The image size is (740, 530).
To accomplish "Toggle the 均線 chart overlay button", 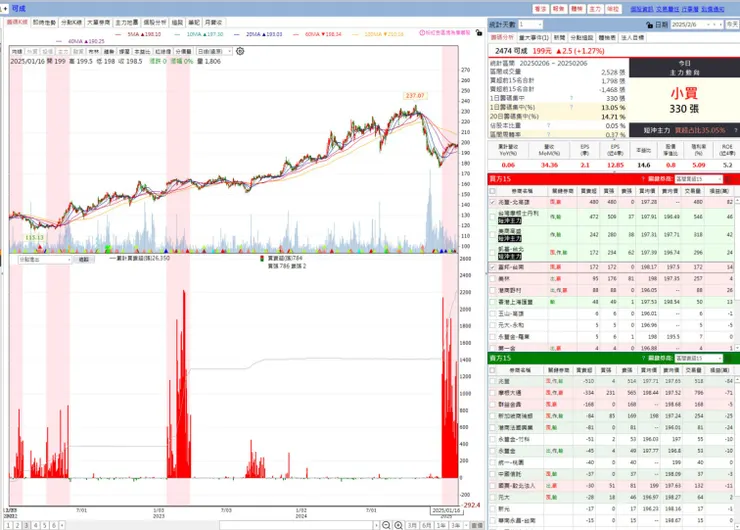I will (17, 51).
